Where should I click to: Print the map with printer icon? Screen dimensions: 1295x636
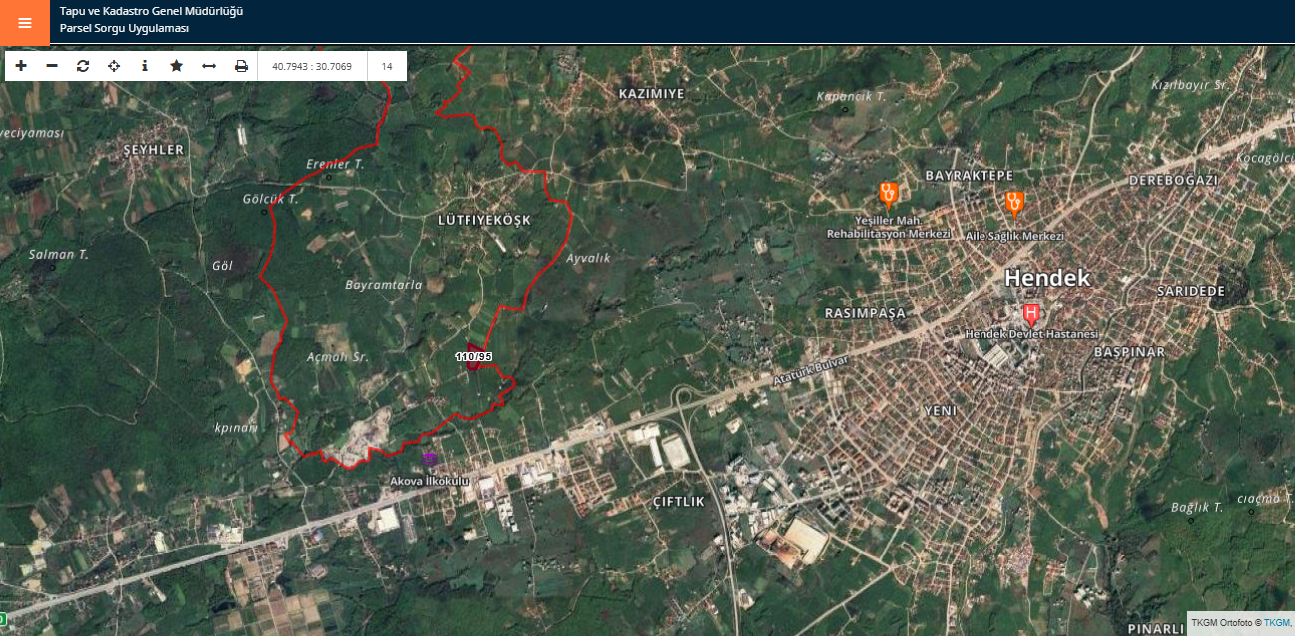(241, 66)
